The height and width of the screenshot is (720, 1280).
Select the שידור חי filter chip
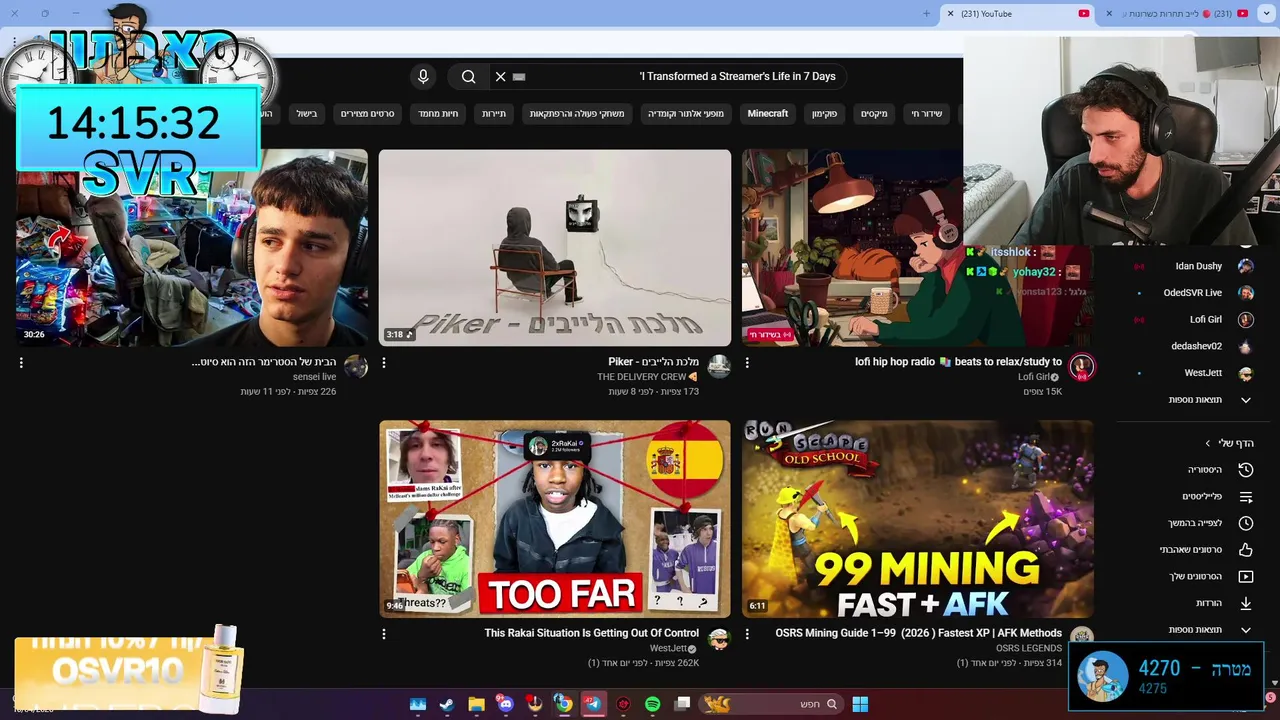tap(926, 114)
